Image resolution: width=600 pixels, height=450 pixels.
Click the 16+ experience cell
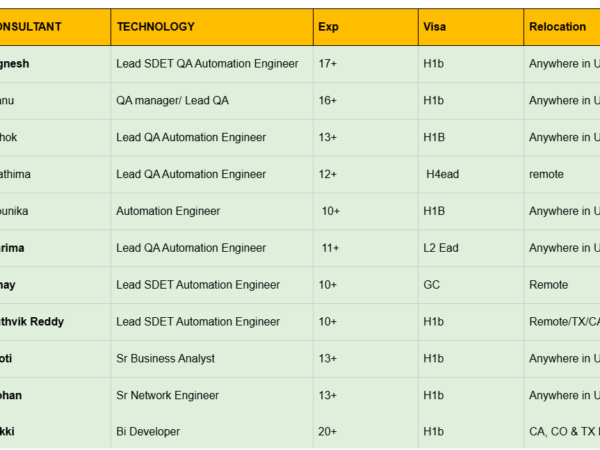coord(327,101)
